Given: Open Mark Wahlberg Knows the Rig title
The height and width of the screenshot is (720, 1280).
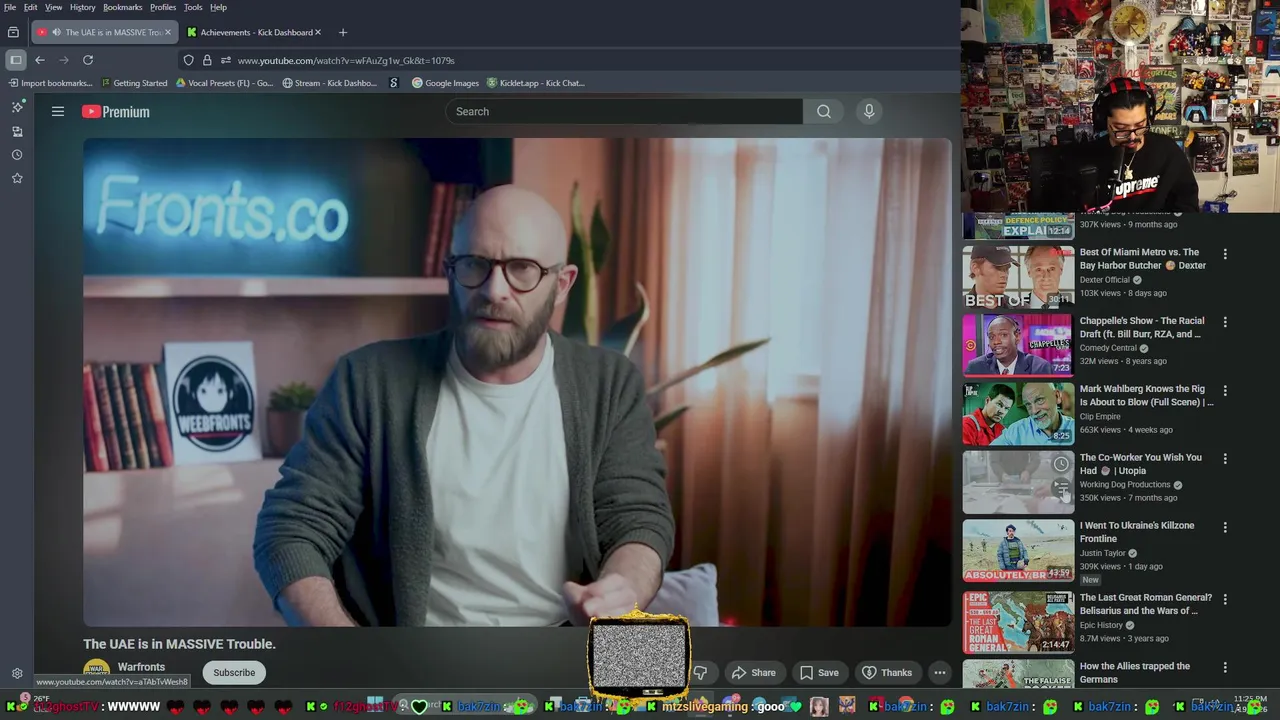Looking at the screenshot, I should point(1146,396).
